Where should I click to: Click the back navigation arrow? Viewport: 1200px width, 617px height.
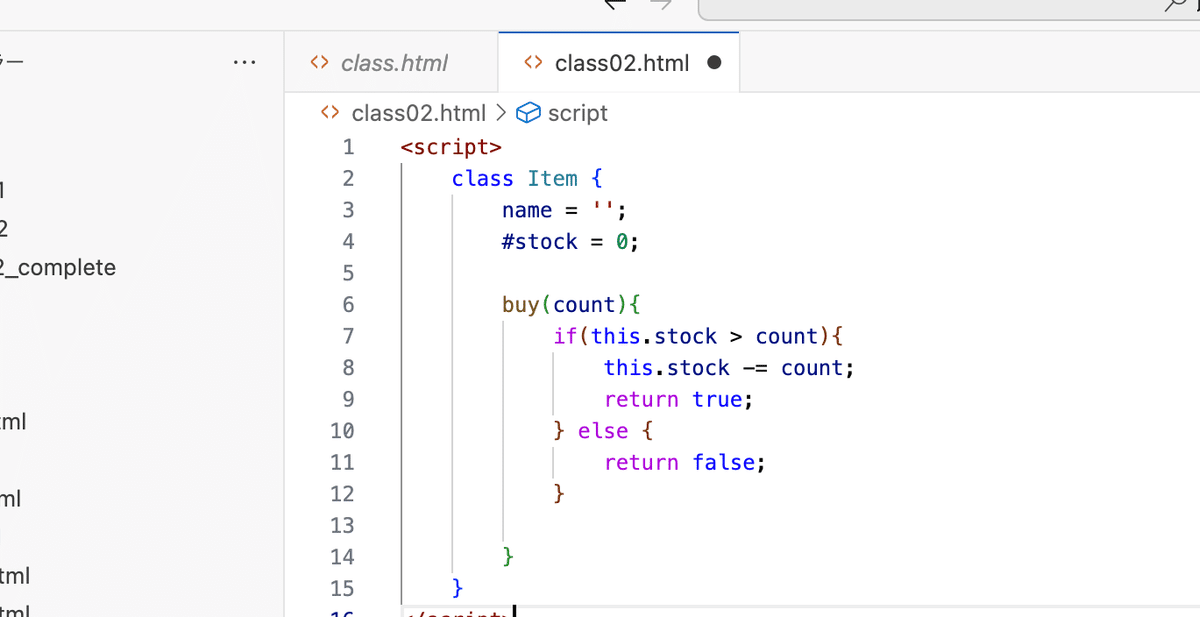pyautogui.click(x=614, y=6)
